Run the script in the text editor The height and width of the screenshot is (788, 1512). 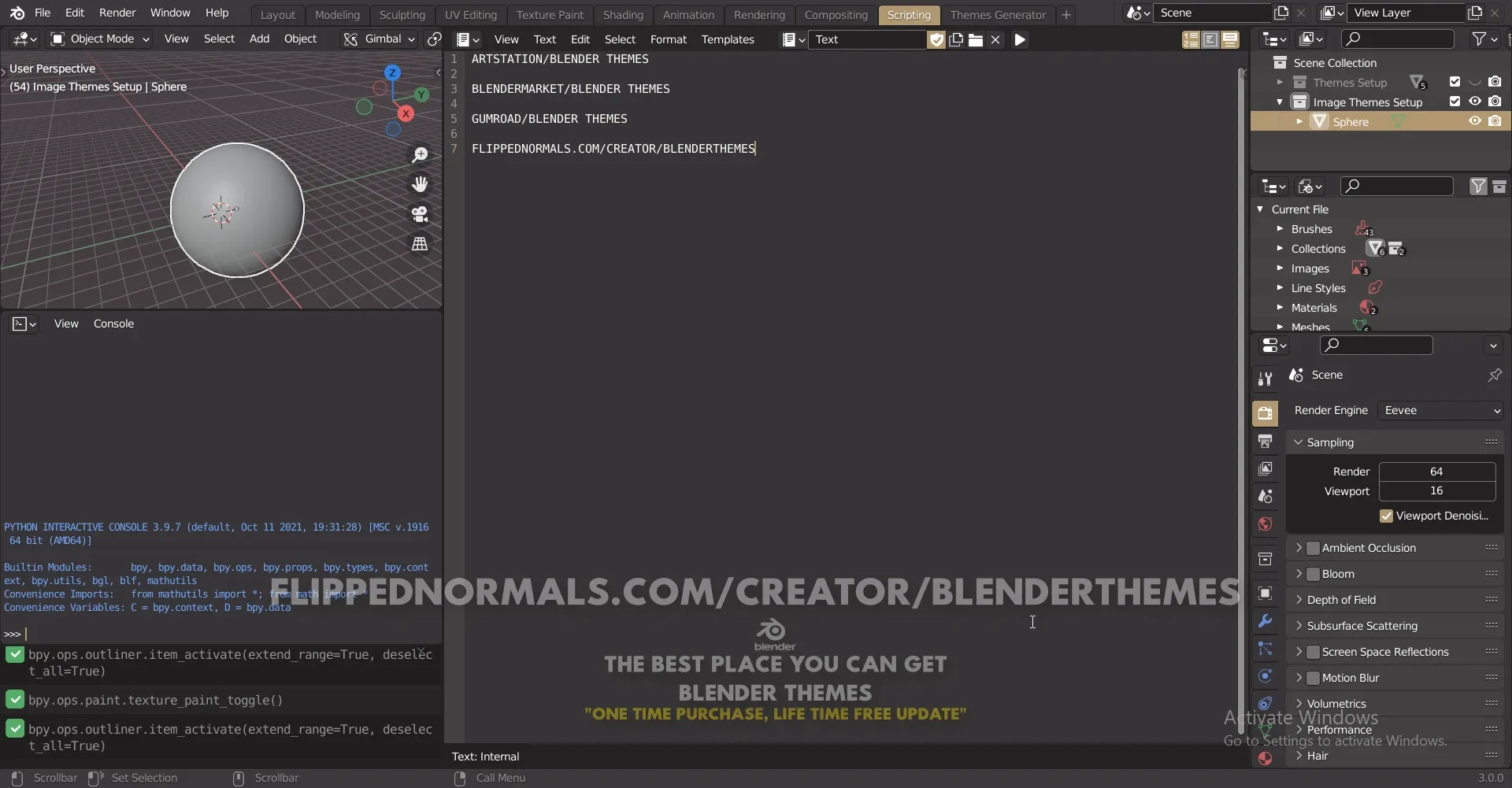[x=1021, y=39]
